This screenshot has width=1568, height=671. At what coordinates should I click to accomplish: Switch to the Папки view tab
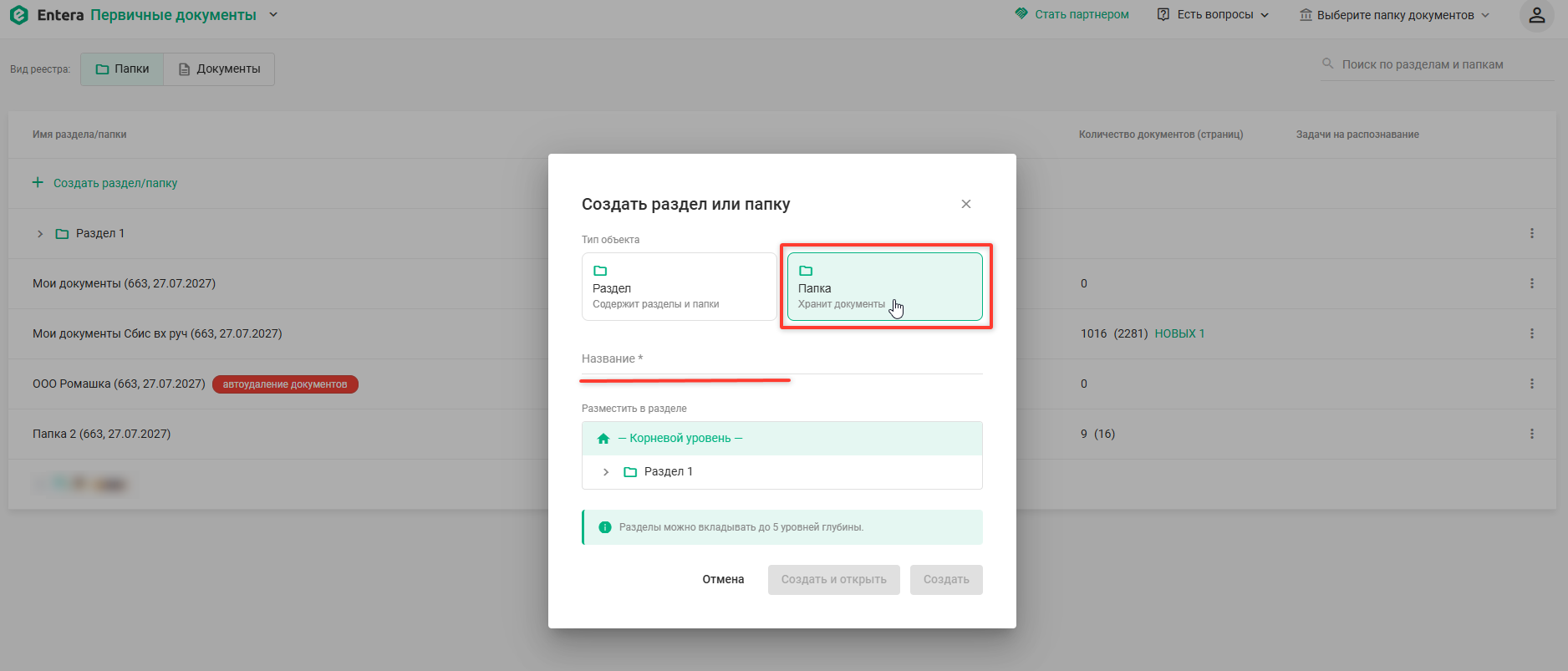122,69
